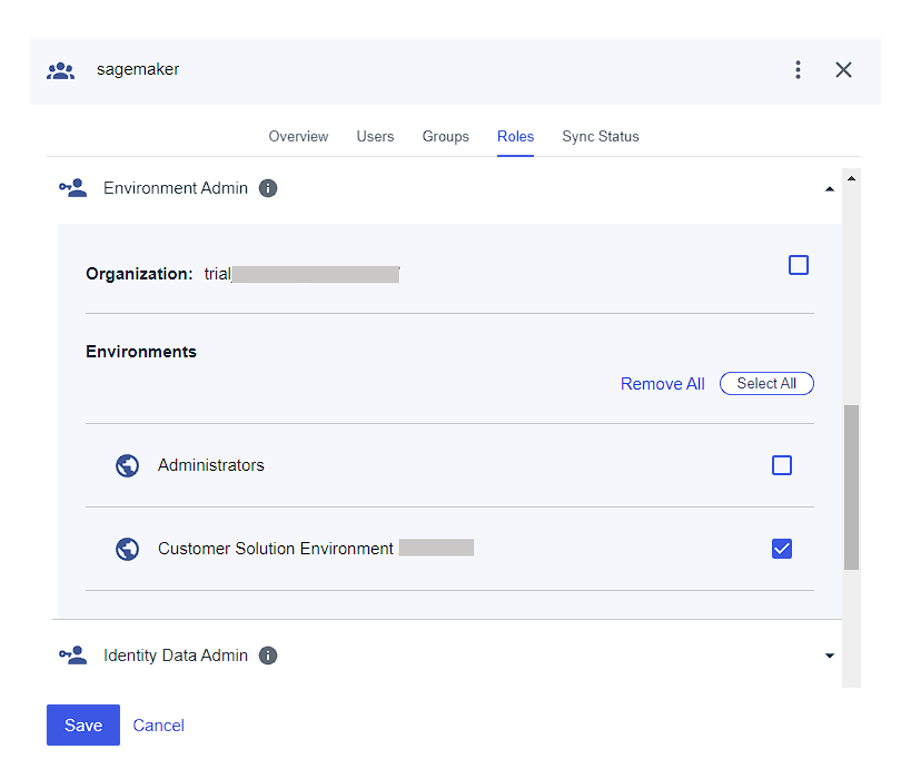
Task: Collapse the Environment Admin section
Action: 829,188
